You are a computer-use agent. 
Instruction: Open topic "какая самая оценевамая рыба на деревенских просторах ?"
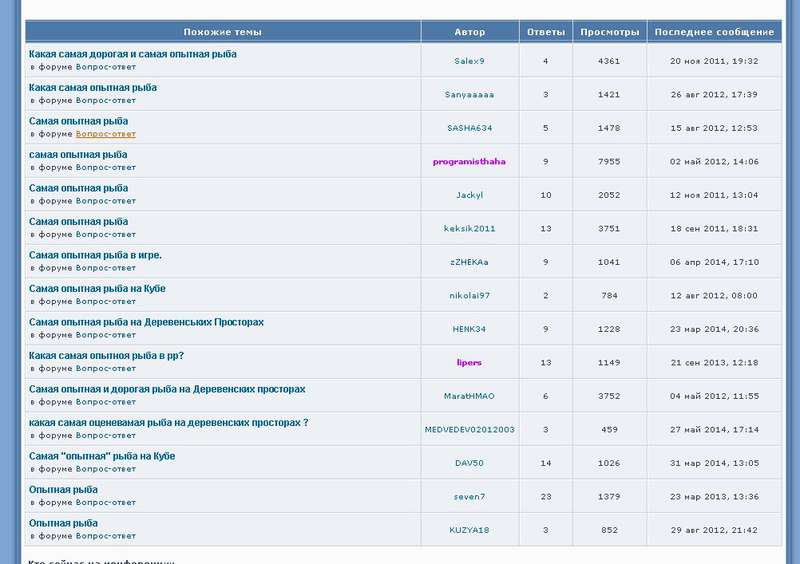(x=169, y=423)
